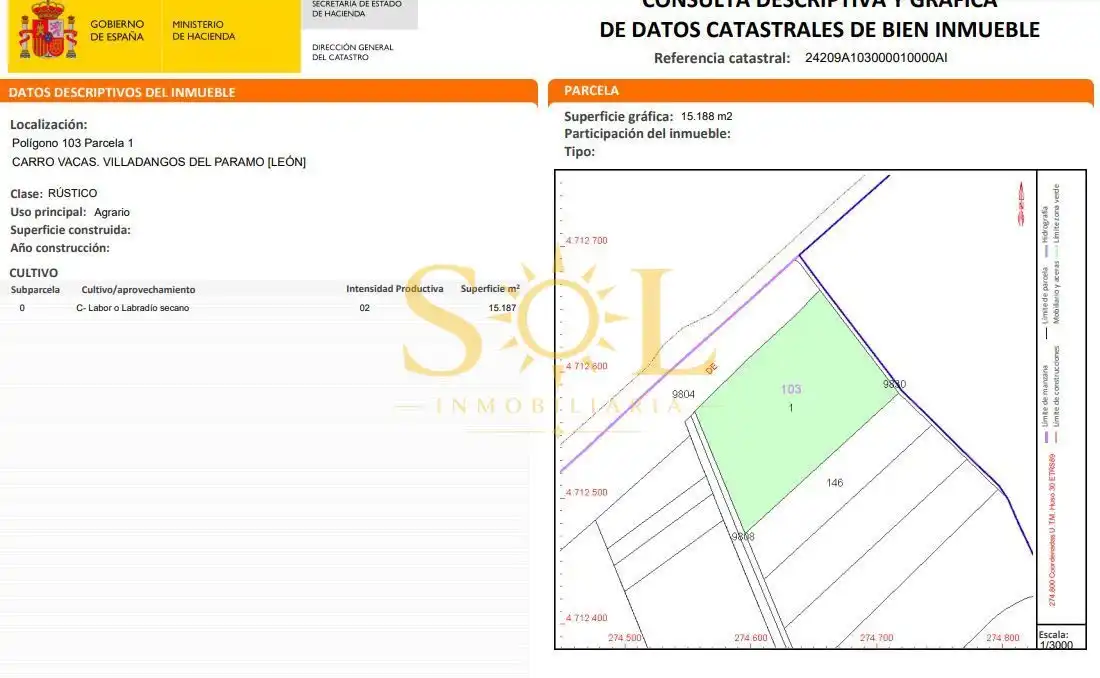Click the GOBIERNO DE ESPAÑA text
Screen dimensions: 1100x678
(x=116, y=30)
